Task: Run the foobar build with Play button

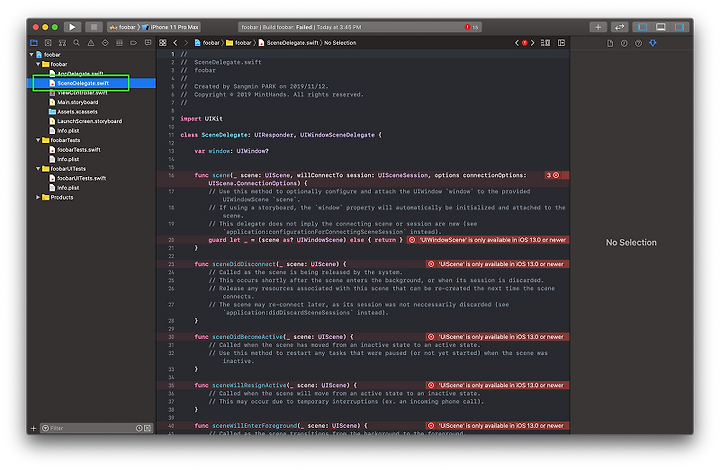Action: pos(72,27)
